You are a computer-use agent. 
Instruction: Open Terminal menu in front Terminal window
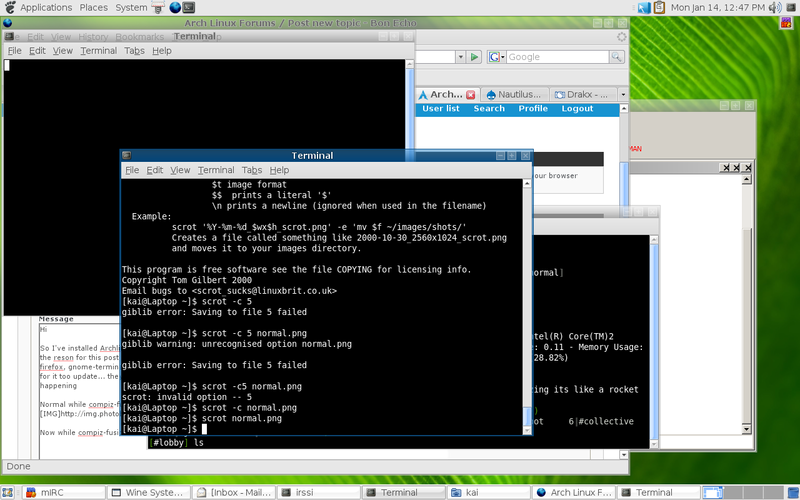[x=216, y=170]
